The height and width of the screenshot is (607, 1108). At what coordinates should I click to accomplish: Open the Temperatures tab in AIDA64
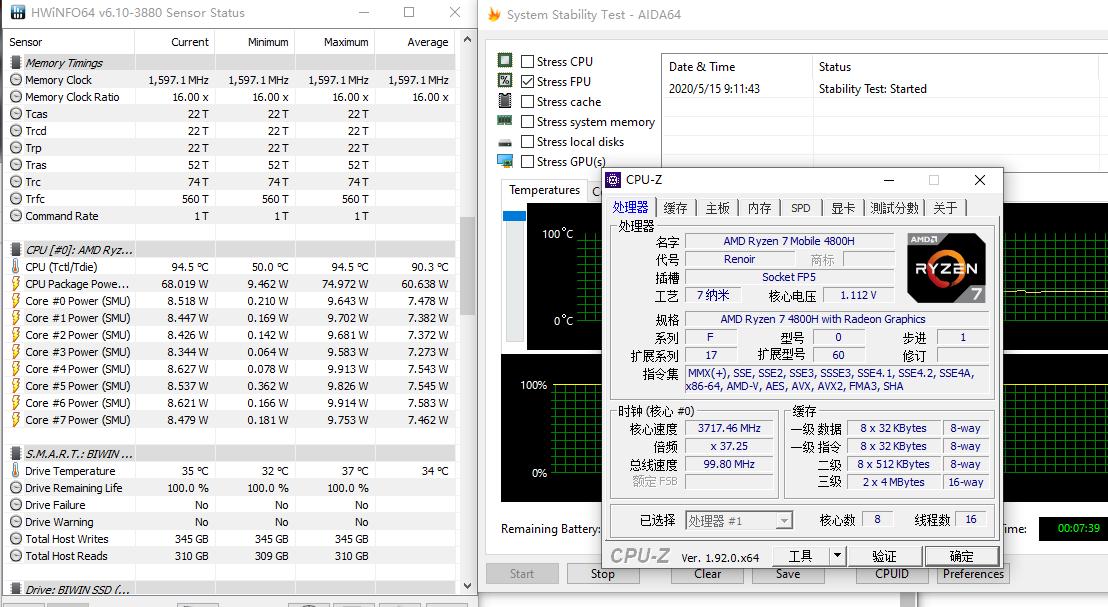543,189
